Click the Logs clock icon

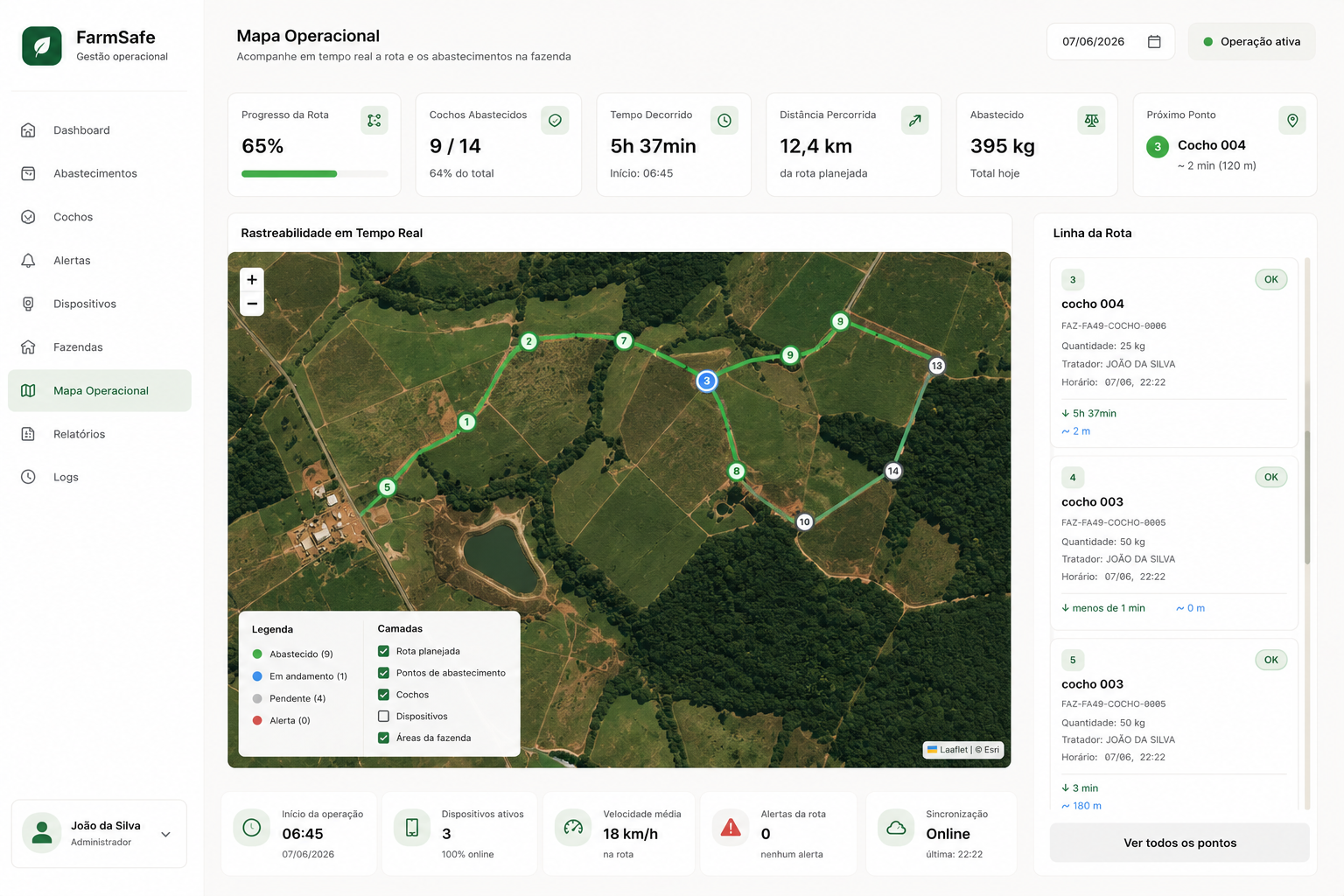click(x=28, y=477)
